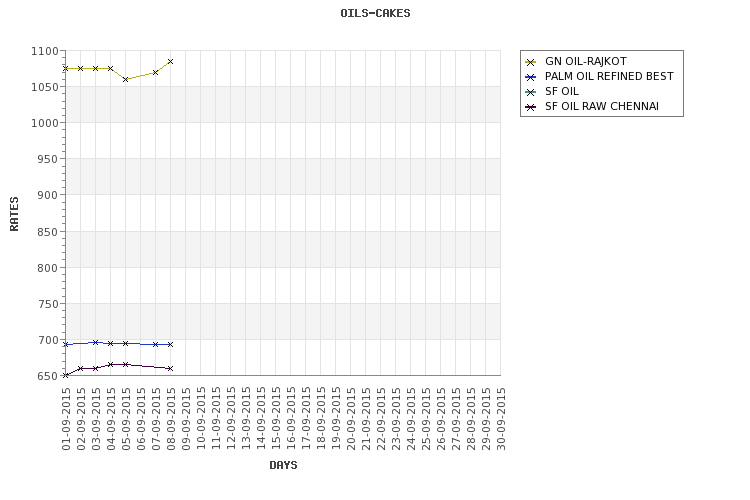Click the GN OIL-RAJKOT data point on 03-09-2015

pyautogui.click(x=95, y=68)
